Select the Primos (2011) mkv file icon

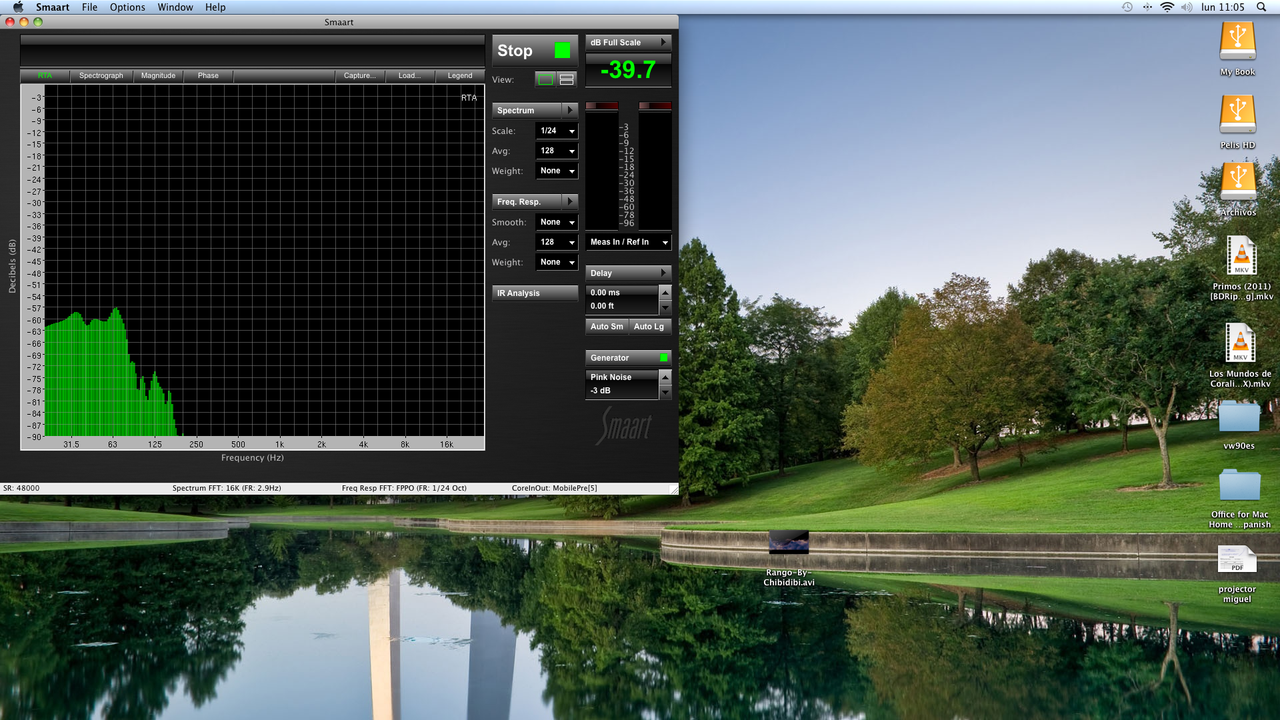coord(1241,256)
